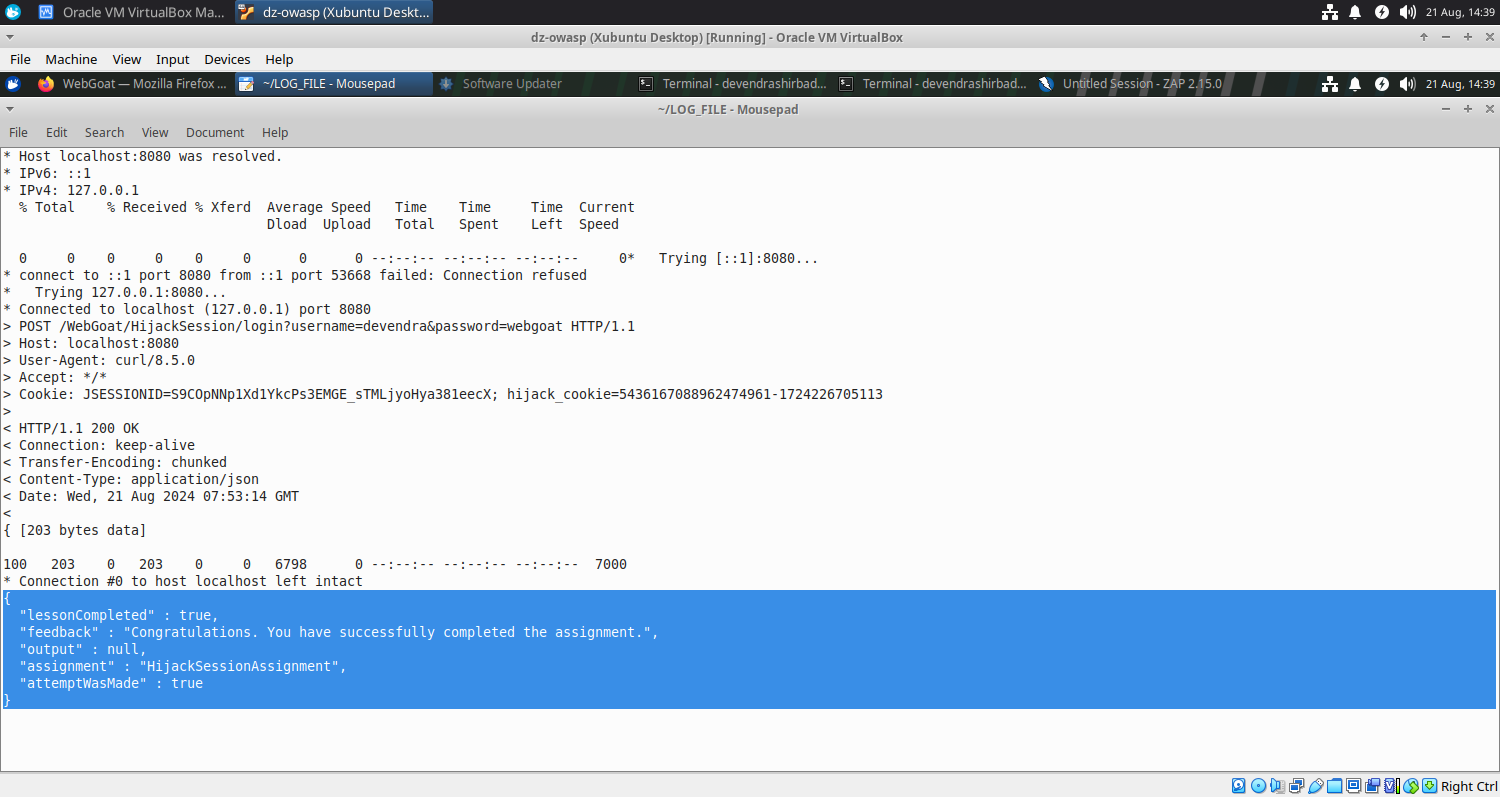Screen dimensions: 1500x797
Task: Open the VirtualBox View menu
Action: tap(127, 59)
